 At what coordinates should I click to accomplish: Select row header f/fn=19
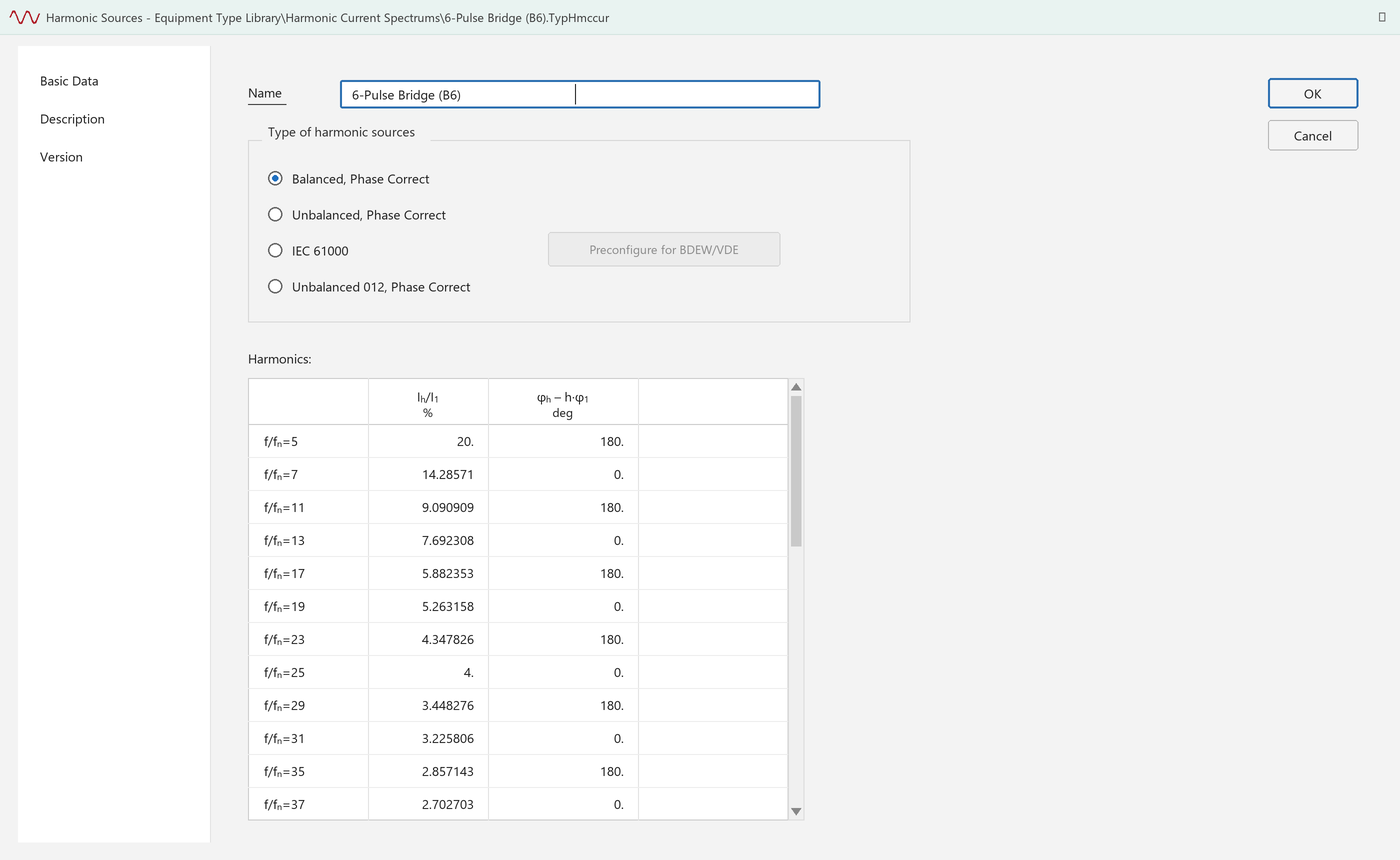click(x=308, y=606)
